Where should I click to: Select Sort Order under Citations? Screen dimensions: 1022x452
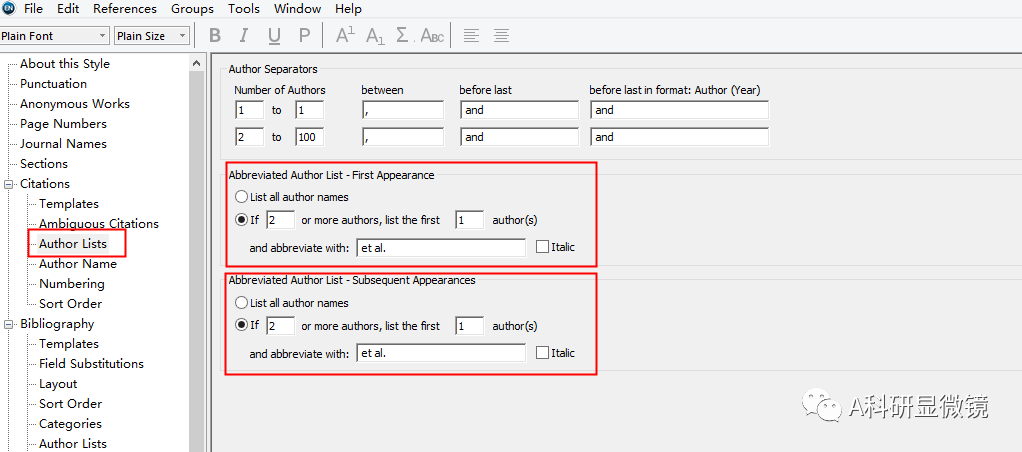tap(70, 304)
